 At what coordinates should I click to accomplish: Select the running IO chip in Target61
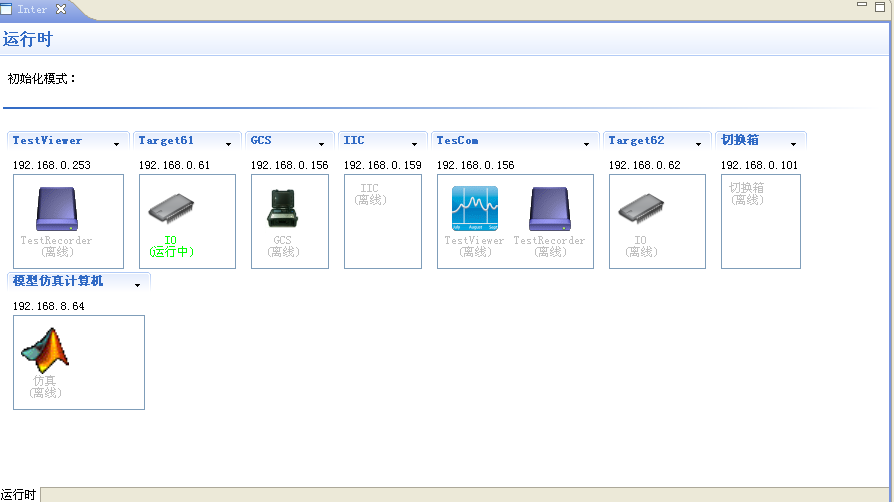pyautogui.click(x=171, y=208)
